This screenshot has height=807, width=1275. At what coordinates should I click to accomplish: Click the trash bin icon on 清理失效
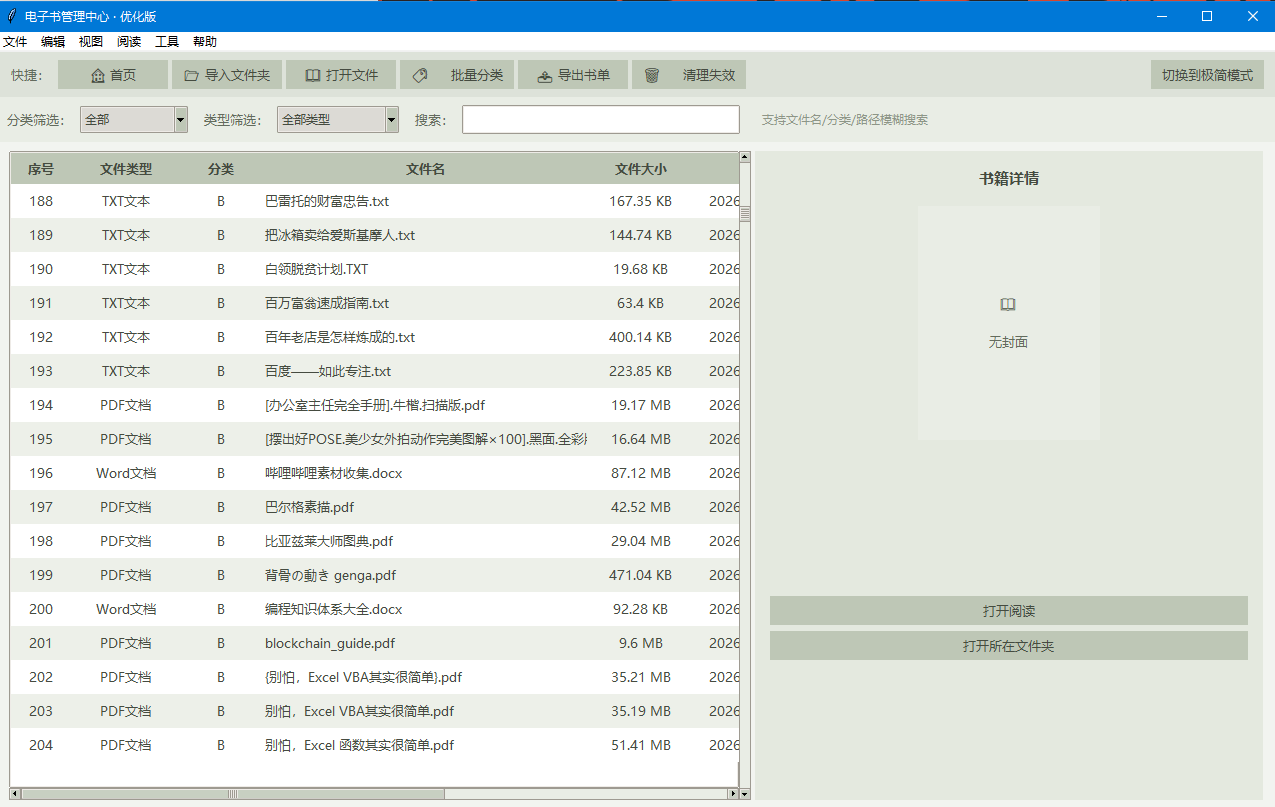652,75
